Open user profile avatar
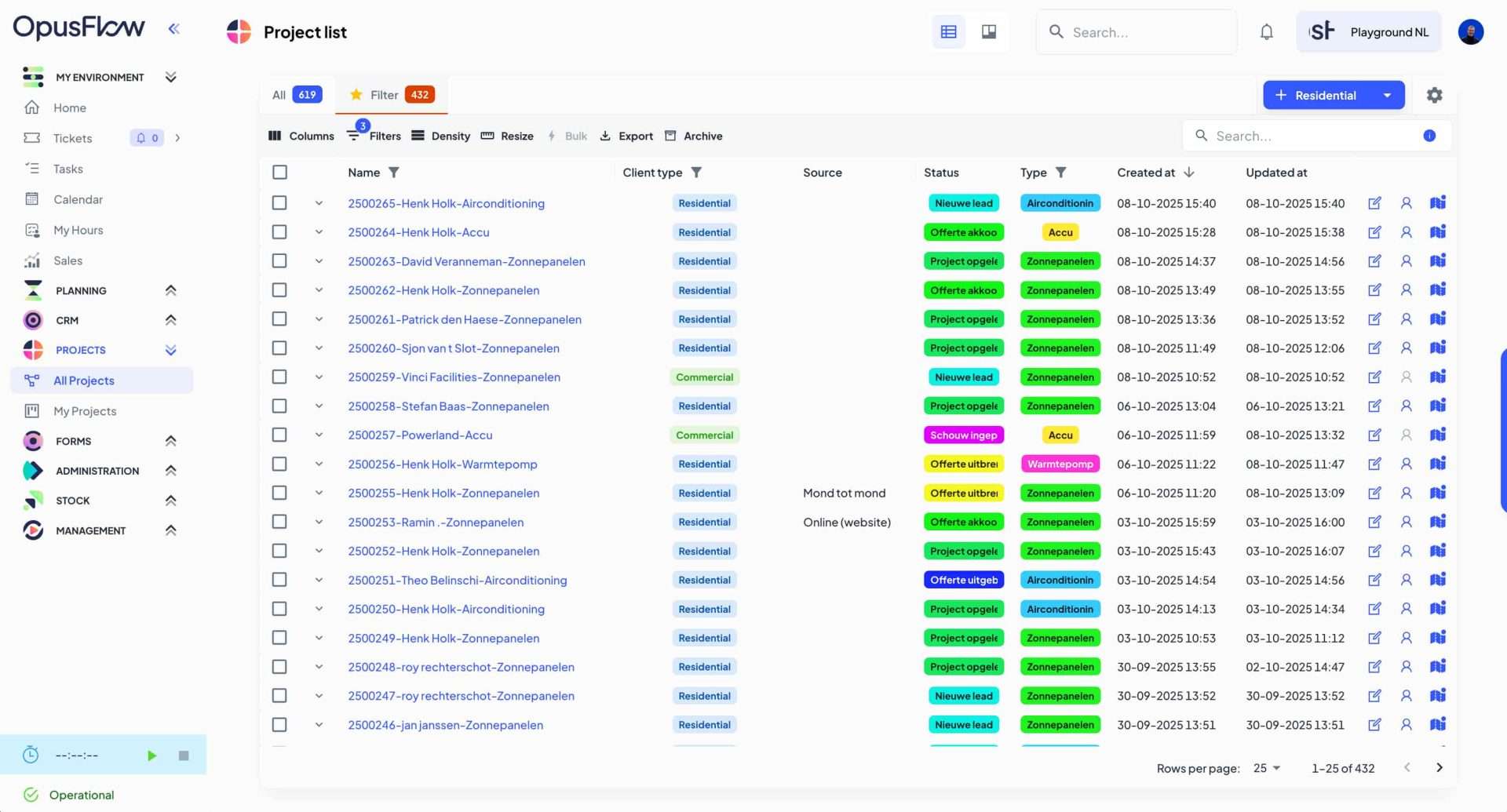1507x812 pixels. [x=1470, y=31]
